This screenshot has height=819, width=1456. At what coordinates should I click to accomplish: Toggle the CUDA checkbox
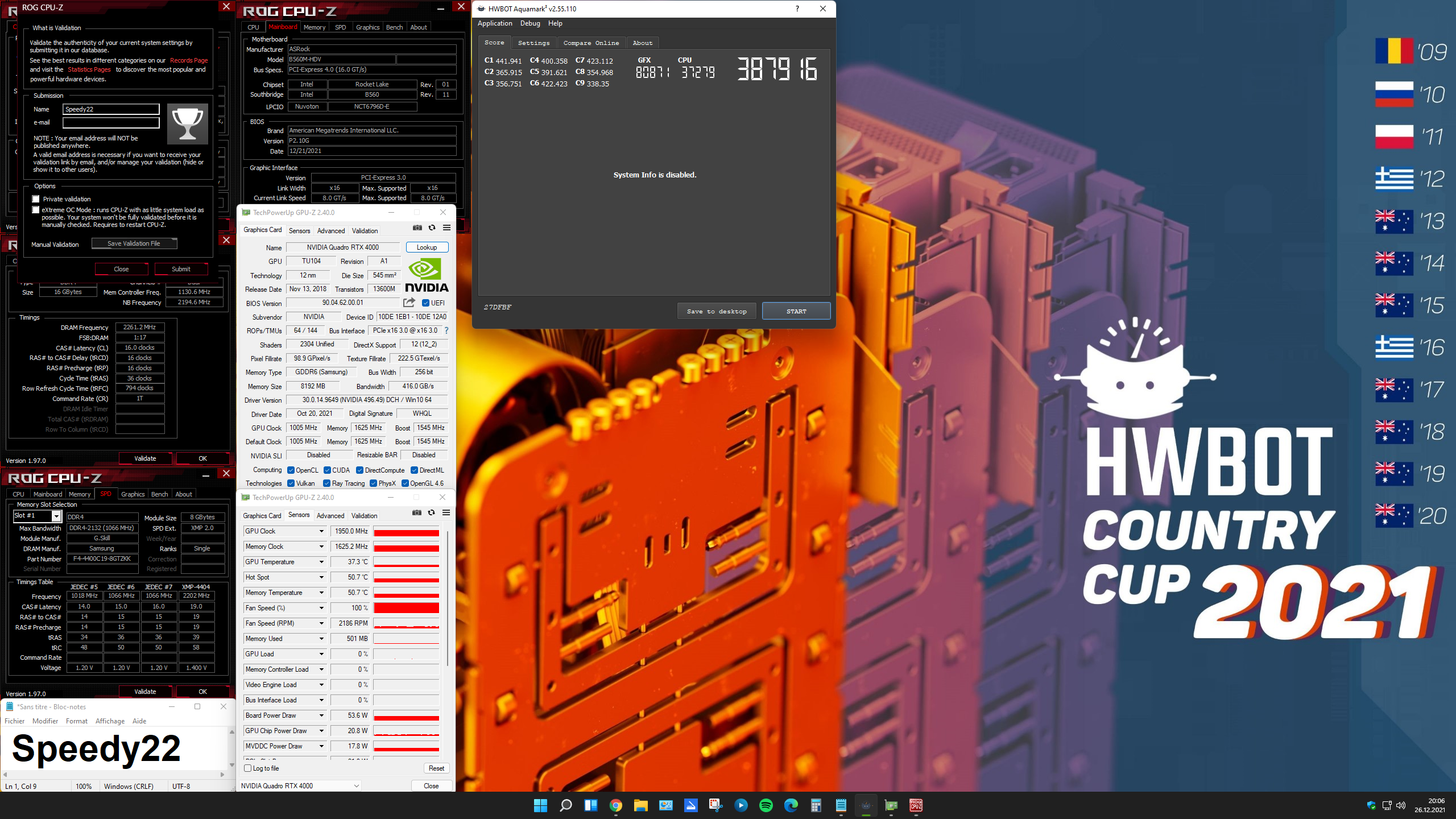point(328,470)
